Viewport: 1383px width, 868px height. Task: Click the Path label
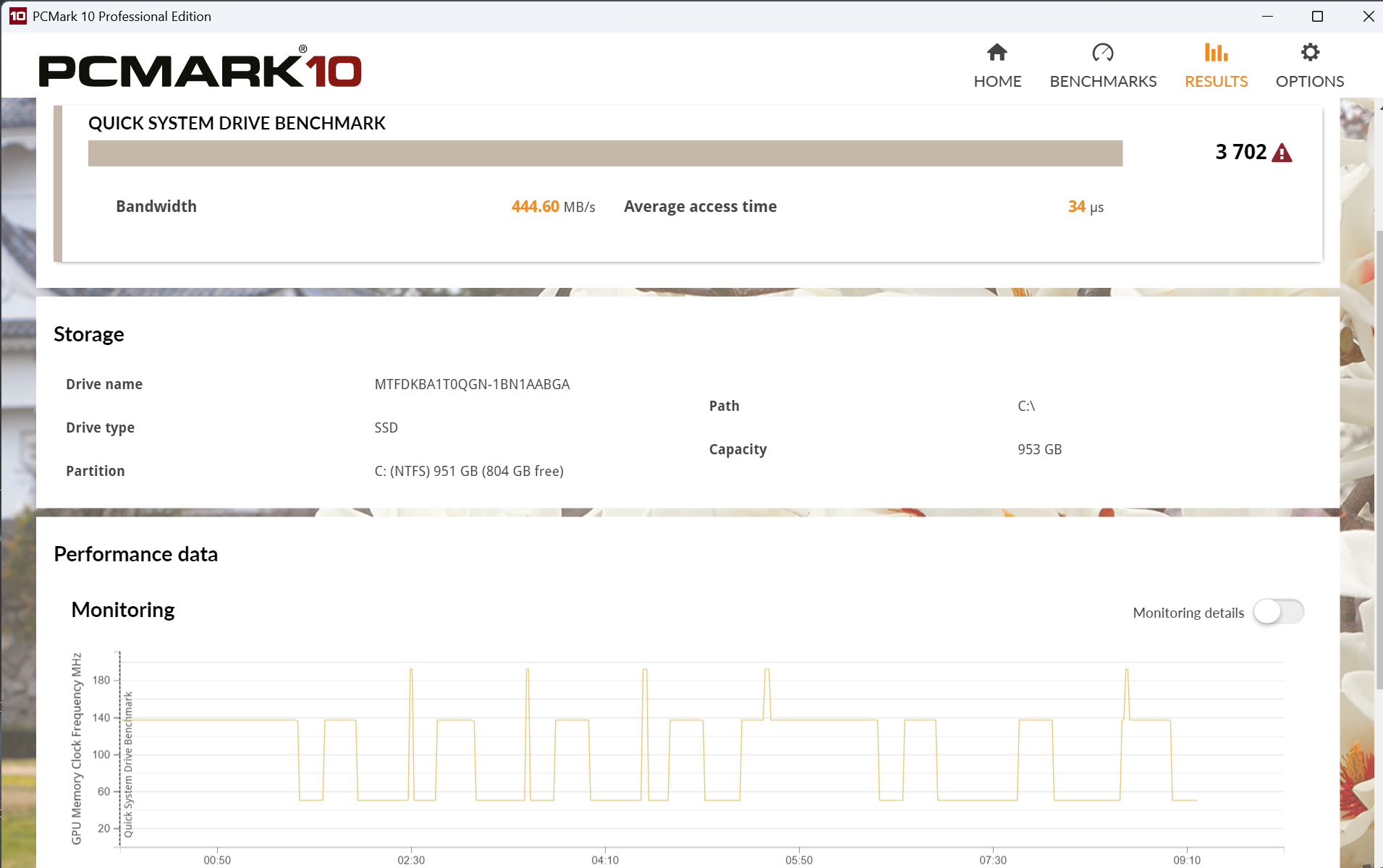point(724,406)
